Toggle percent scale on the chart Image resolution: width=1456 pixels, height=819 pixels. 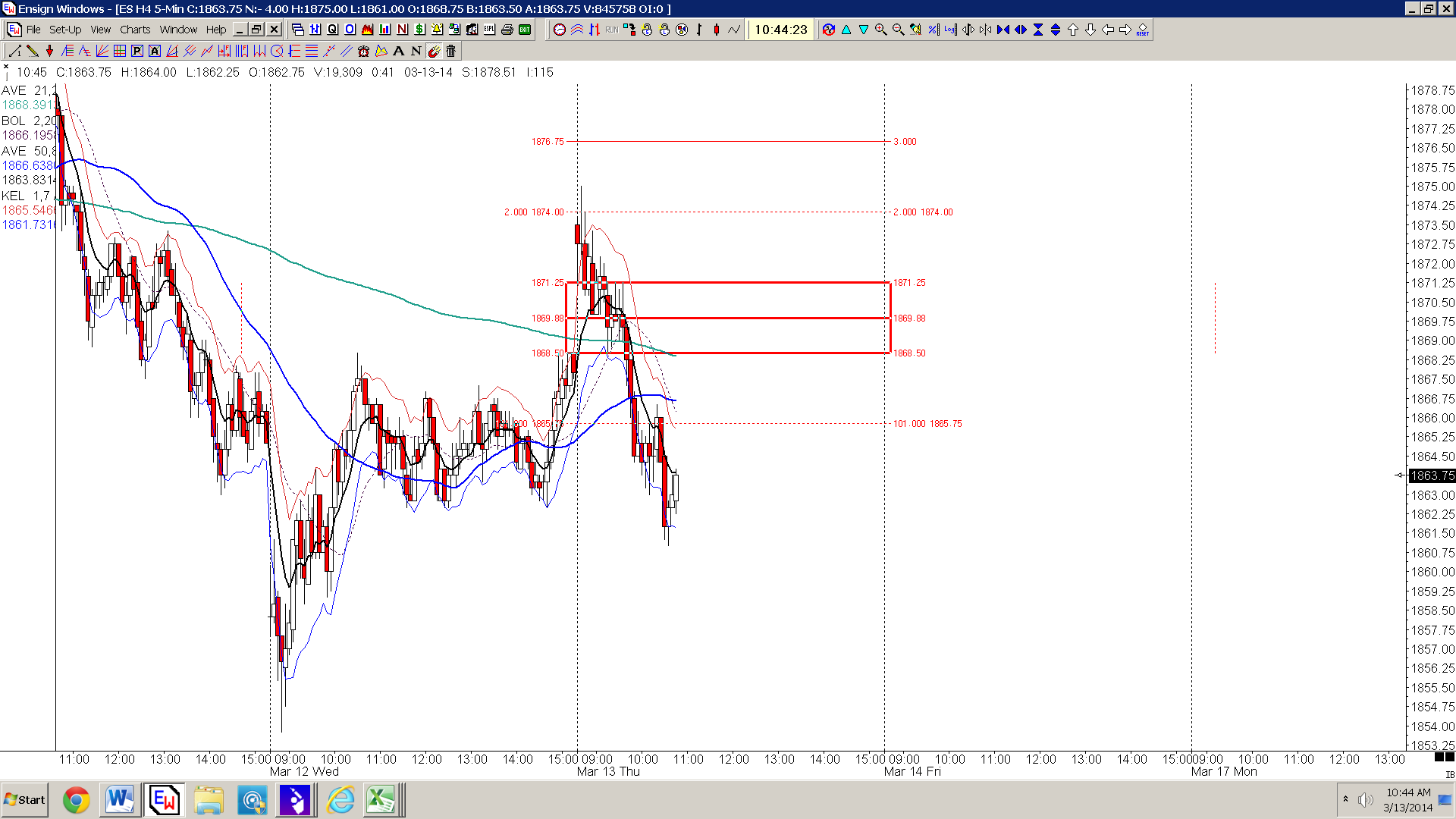933,30
